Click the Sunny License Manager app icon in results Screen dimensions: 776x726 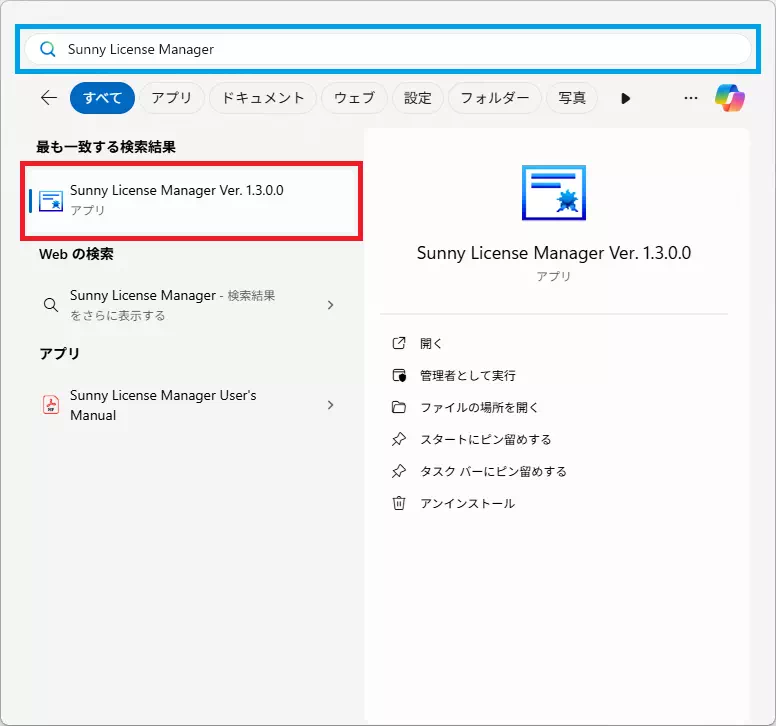tap(51, 201)
